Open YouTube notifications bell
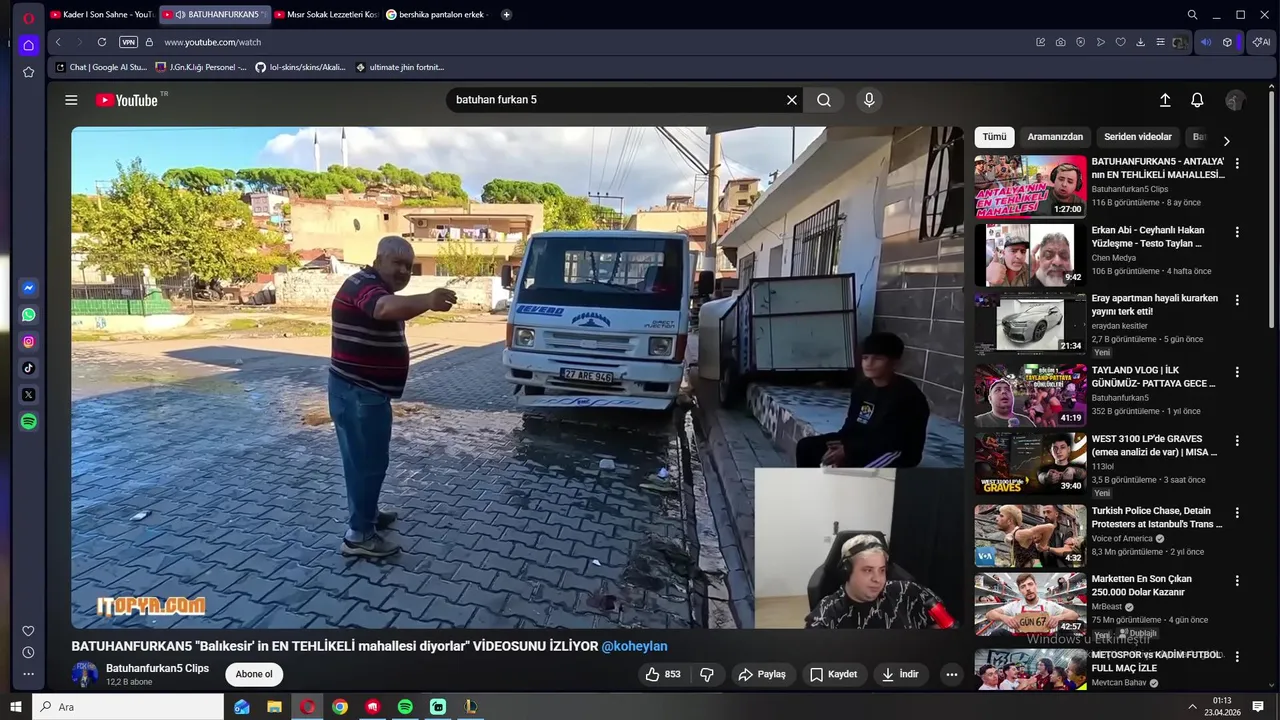1280x720 pixels. click(x=1197, y=100)
